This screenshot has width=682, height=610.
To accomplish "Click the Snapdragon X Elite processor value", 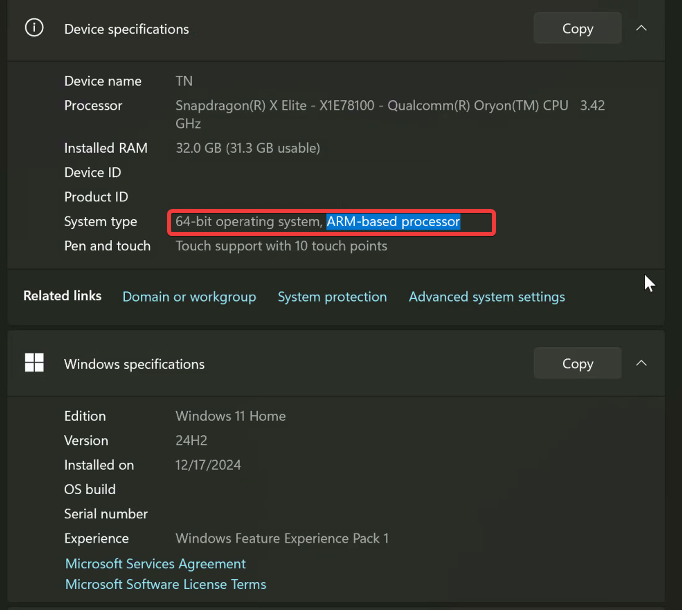I will 370,106.
